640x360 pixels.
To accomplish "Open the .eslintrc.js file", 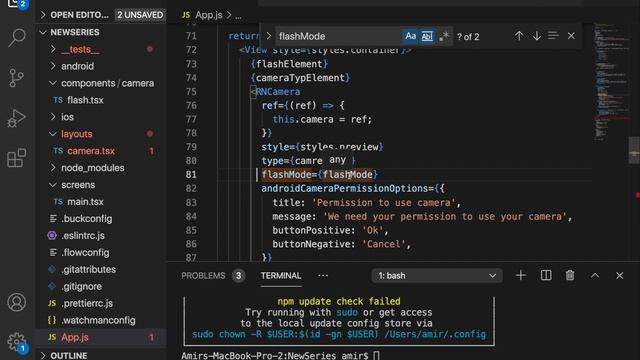I will point(102,236).
